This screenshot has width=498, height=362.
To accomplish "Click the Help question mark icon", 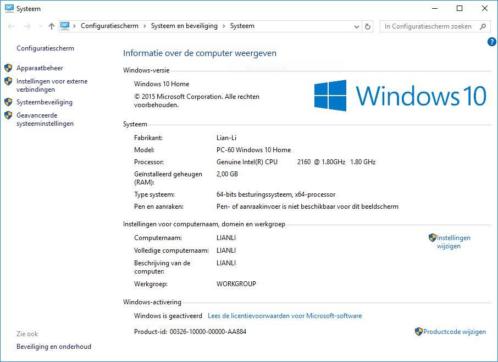I will (x=491, y=42).
